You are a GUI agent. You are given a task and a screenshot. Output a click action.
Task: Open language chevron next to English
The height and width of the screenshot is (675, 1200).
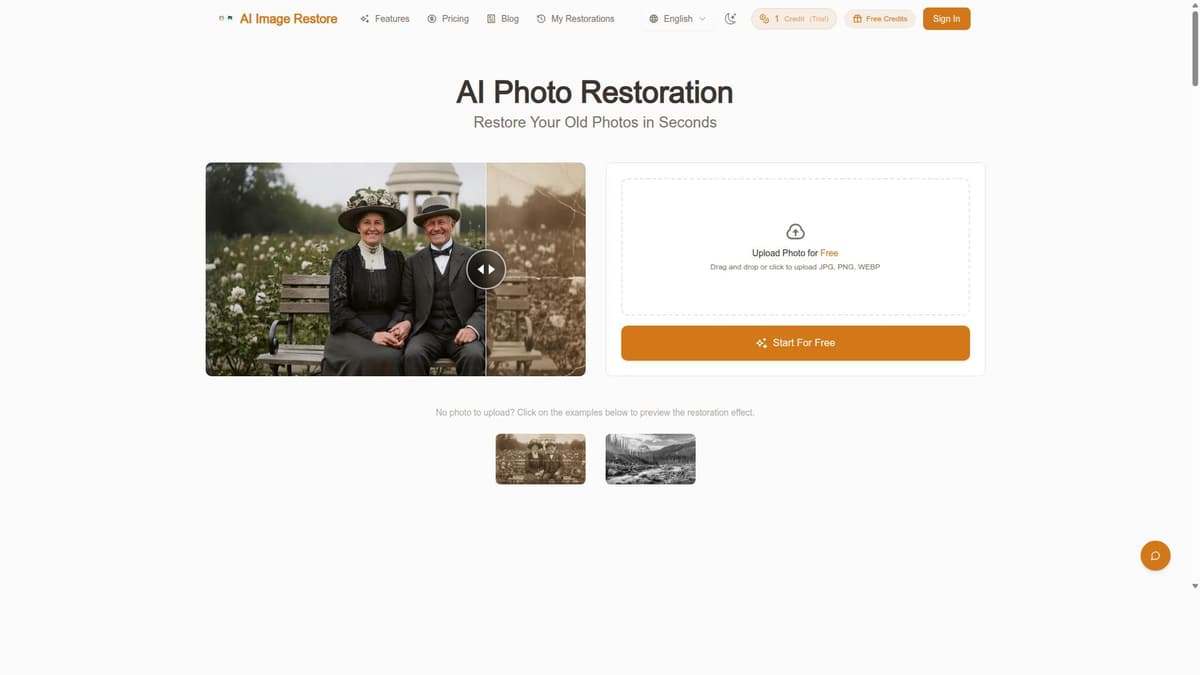[x=702, y=18]
